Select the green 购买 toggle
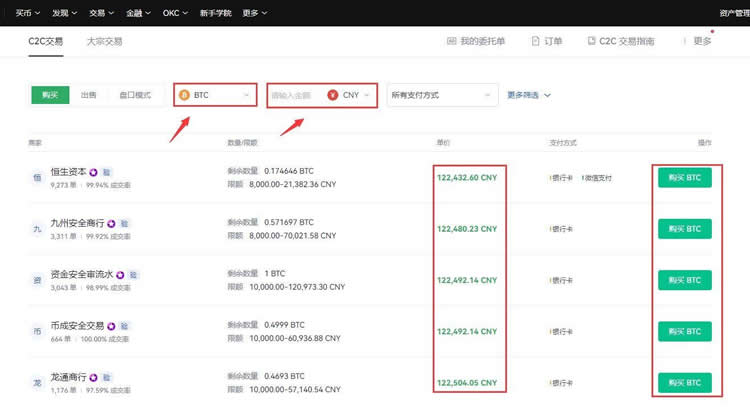 50,95
